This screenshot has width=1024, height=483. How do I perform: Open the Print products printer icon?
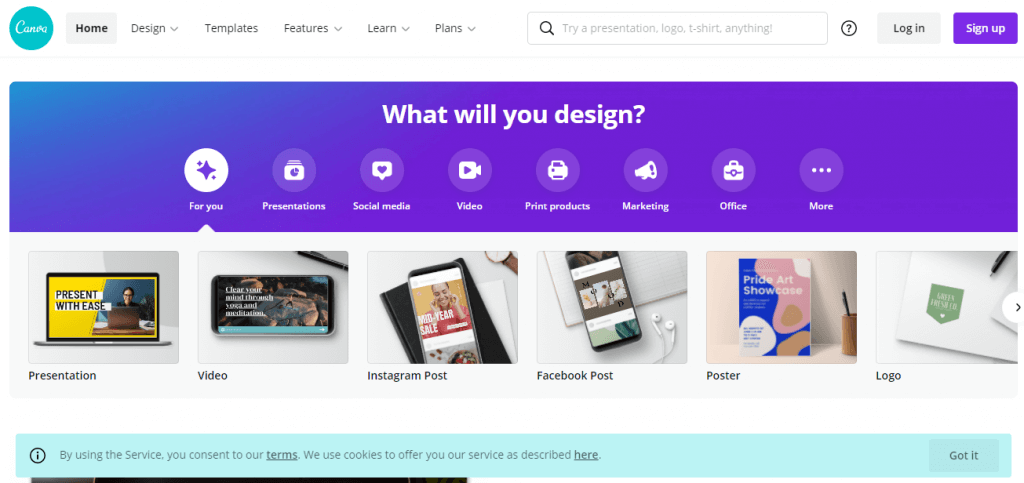tap(558, 170)
